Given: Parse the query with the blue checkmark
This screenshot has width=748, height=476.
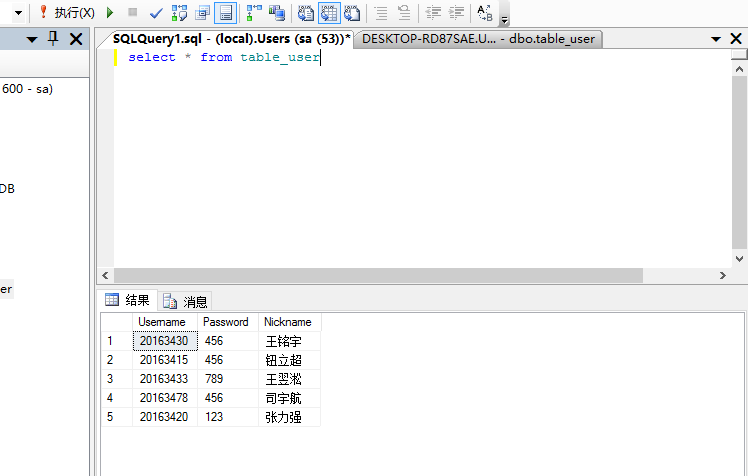Looking at the screenshot, I should coord(156,13).
